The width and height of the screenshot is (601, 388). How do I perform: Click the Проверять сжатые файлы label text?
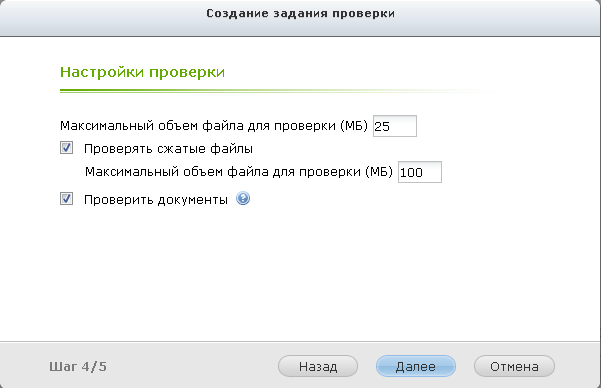tap(168, 148)
